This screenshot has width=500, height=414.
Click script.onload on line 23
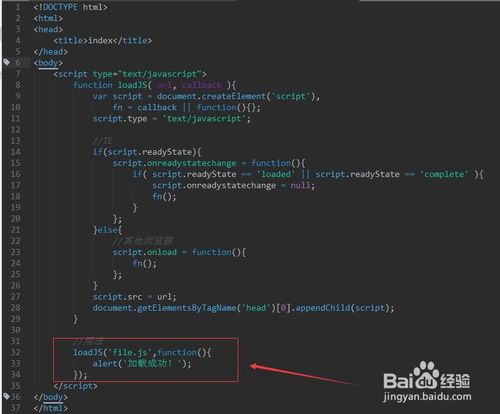click(x=144, y=252)
